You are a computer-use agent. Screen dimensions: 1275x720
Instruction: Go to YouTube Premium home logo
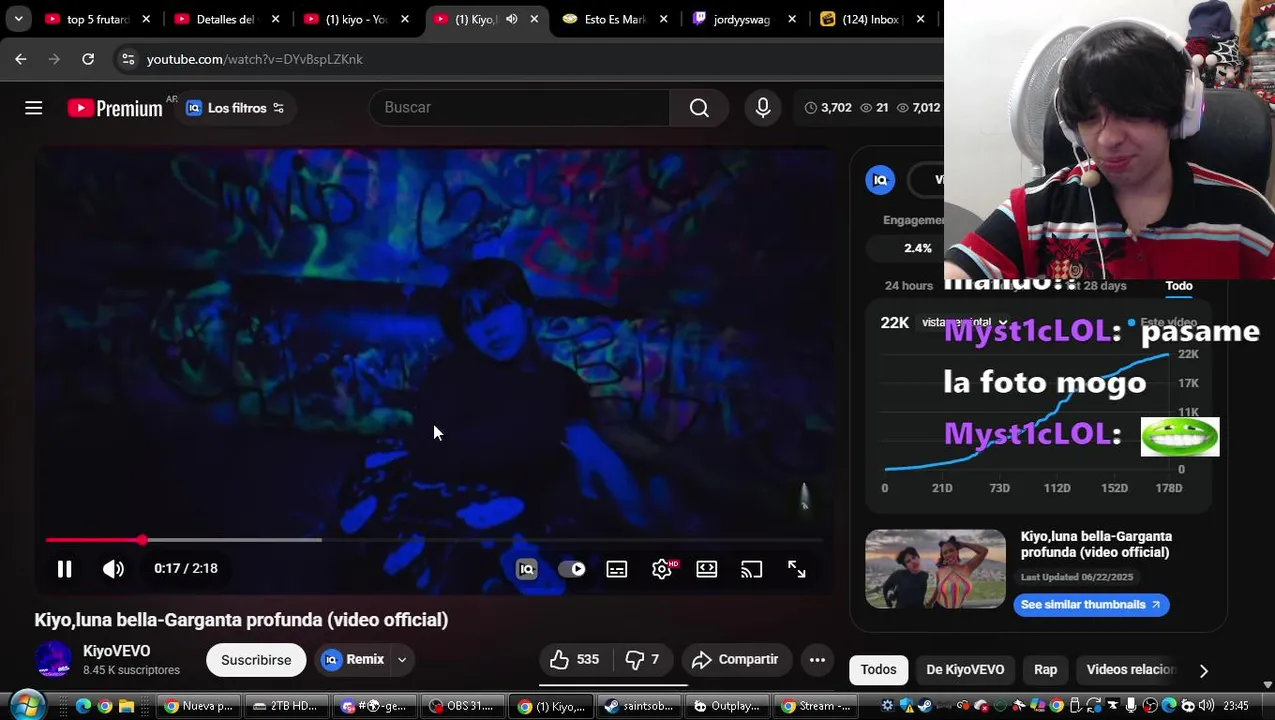pos(115,108)
